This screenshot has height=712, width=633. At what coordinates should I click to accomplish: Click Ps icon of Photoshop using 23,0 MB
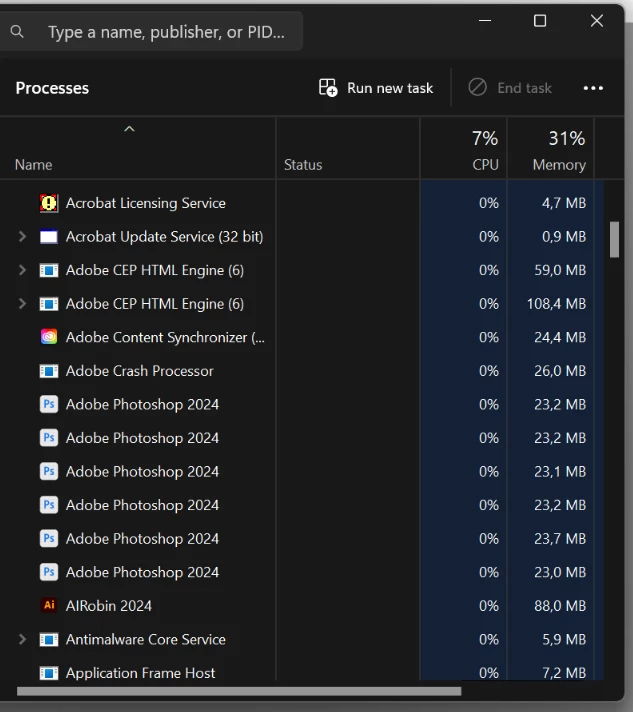49,572
